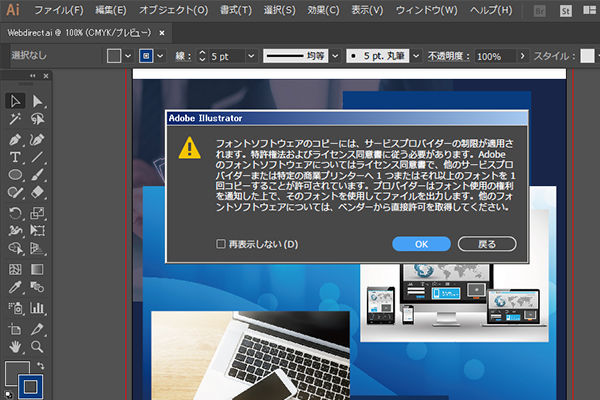
Task: Select the Curvature tool
Action: click(x=37, y=140)
